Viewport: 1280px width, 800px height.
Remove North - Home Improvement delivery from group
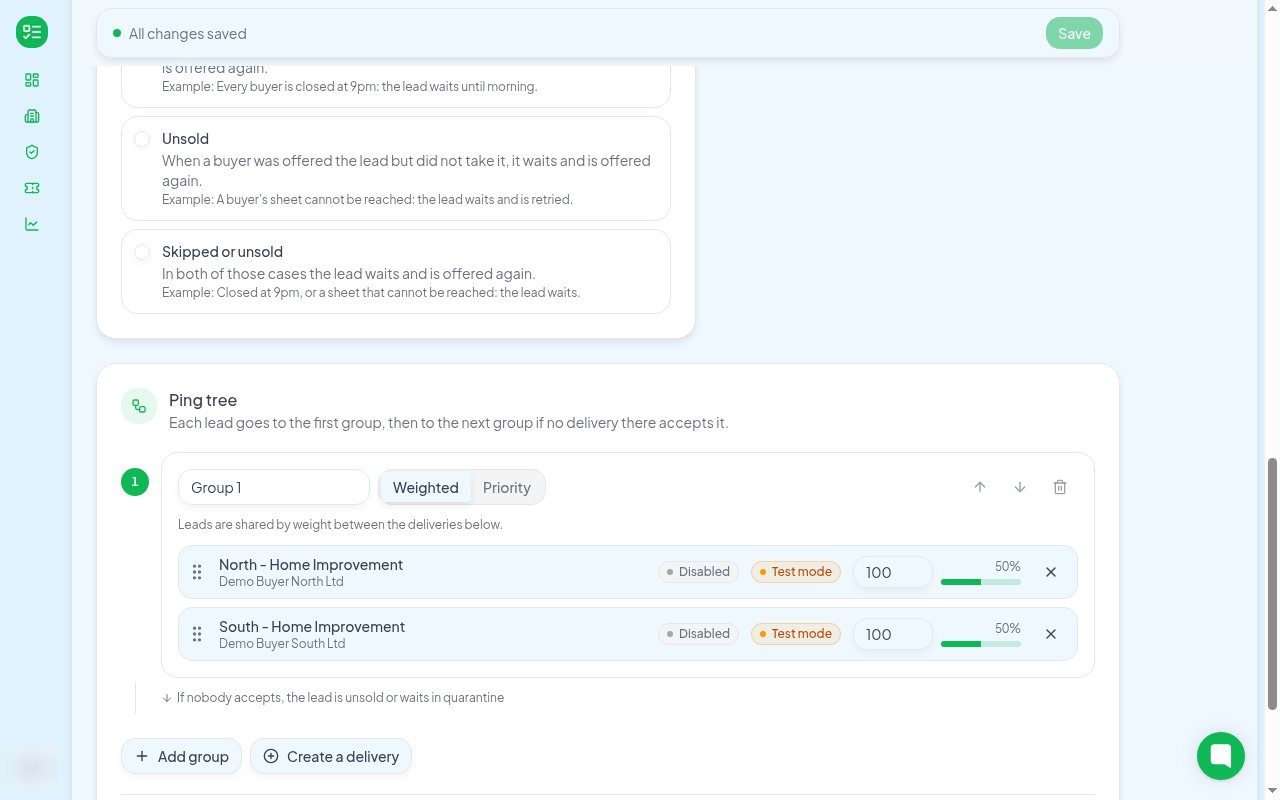1051,572
